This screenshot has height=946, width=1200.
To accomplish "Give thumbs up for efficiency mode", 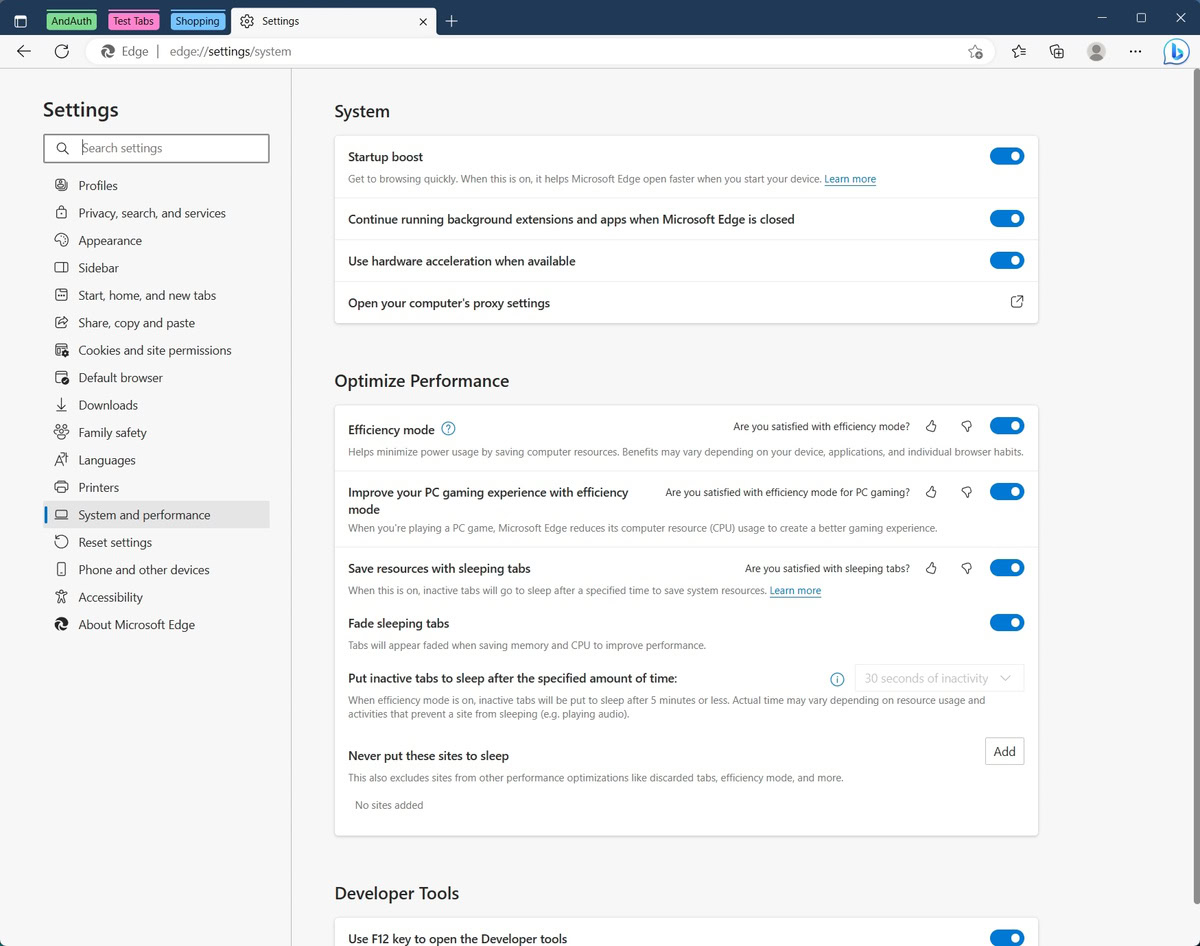I will point(932,427).
